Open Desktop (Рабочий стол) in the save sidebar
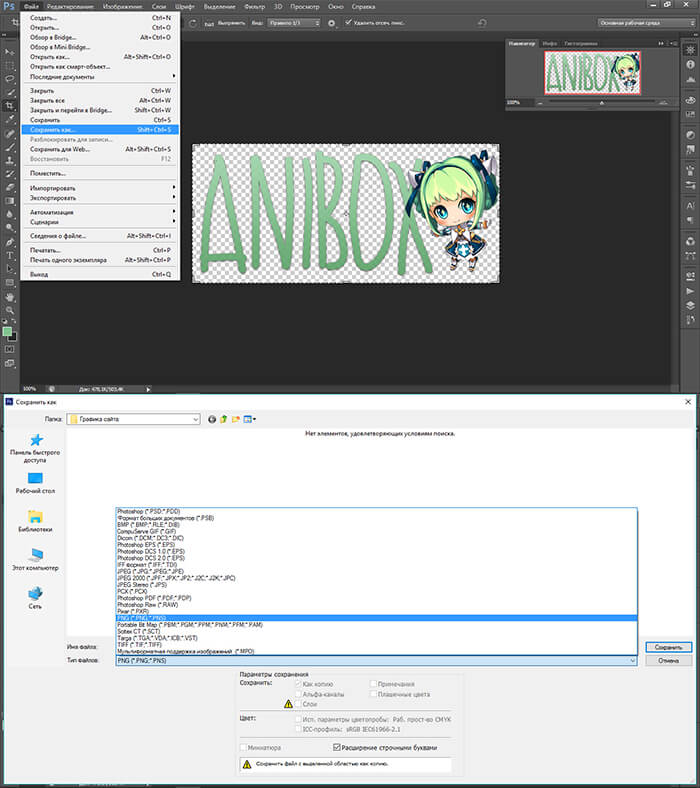The height and width of the screenshot is (788, 700). [35, 483]
